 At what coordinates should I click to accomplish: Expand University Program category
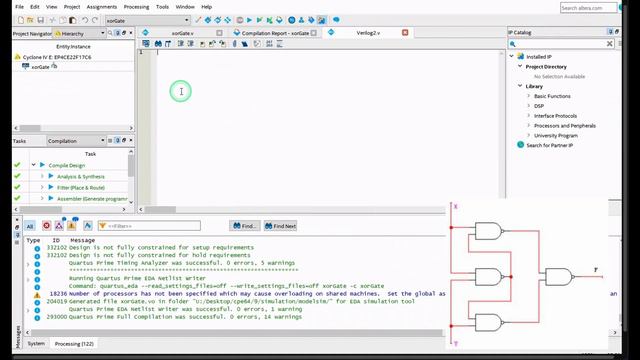(x=529, y=135)
